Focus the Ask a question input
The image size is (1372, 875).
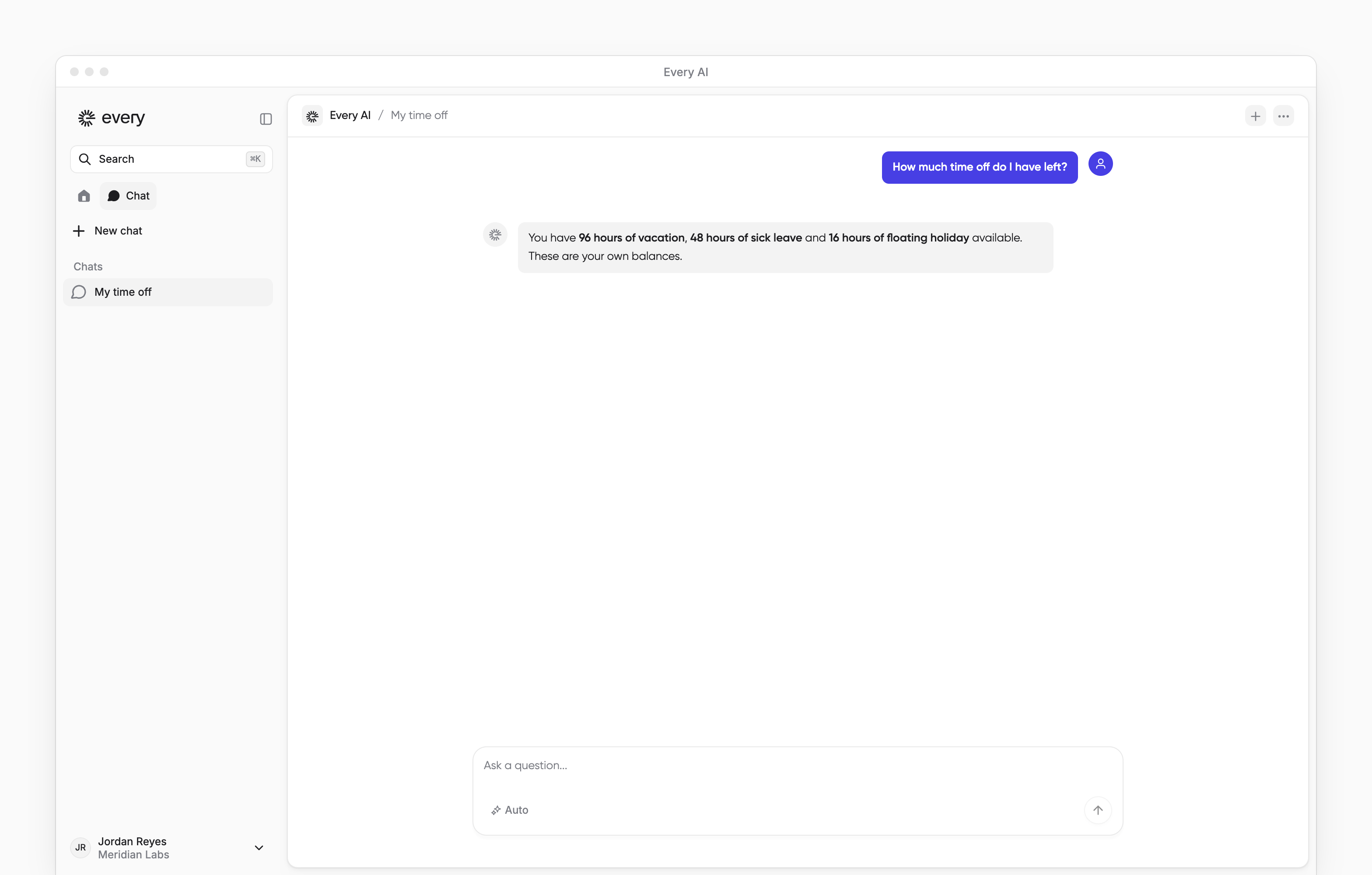click(x=798, y=766)
